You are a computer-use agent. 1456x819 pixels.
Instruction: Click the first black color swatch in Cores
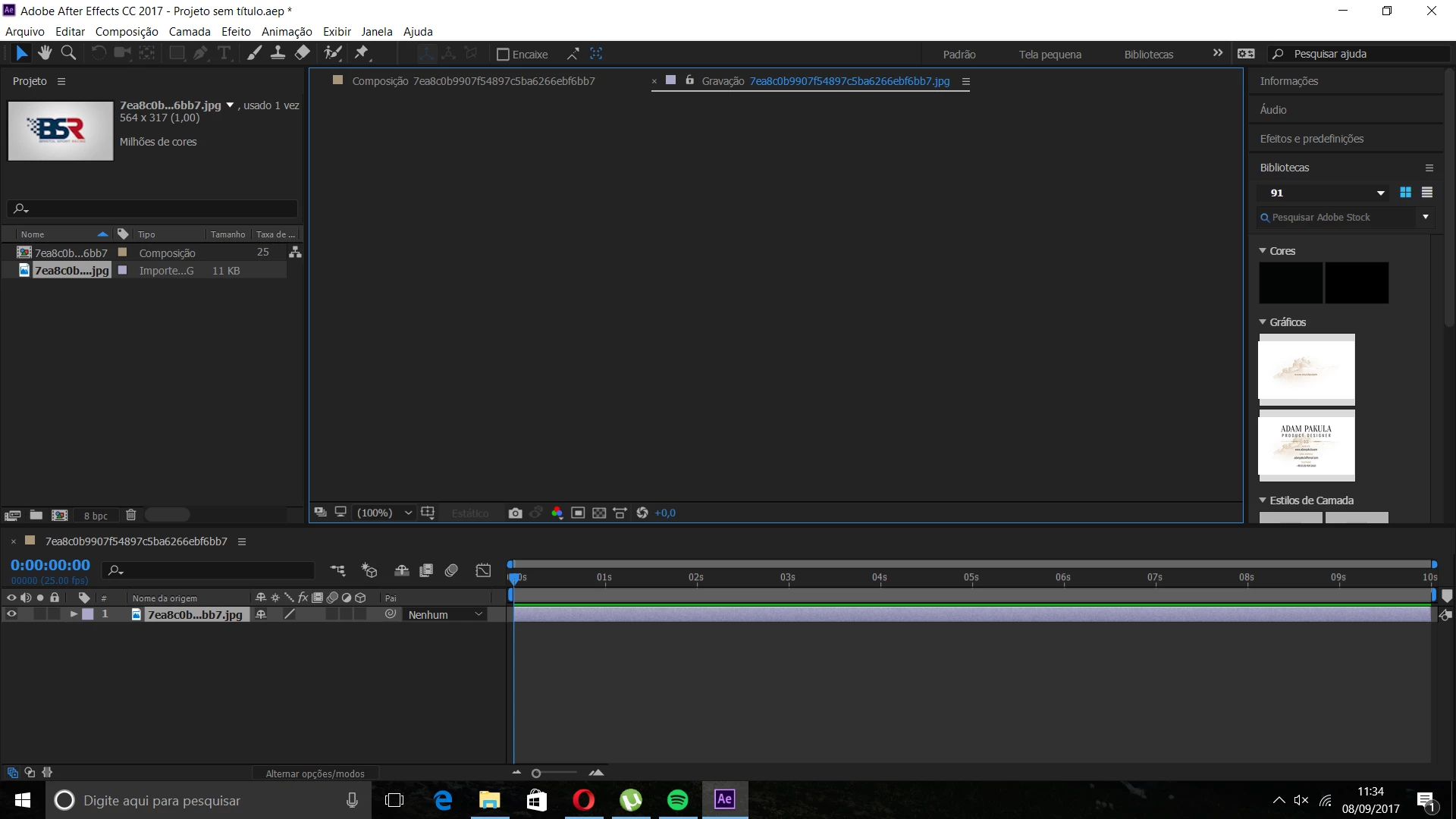[x=1290, y=283]
